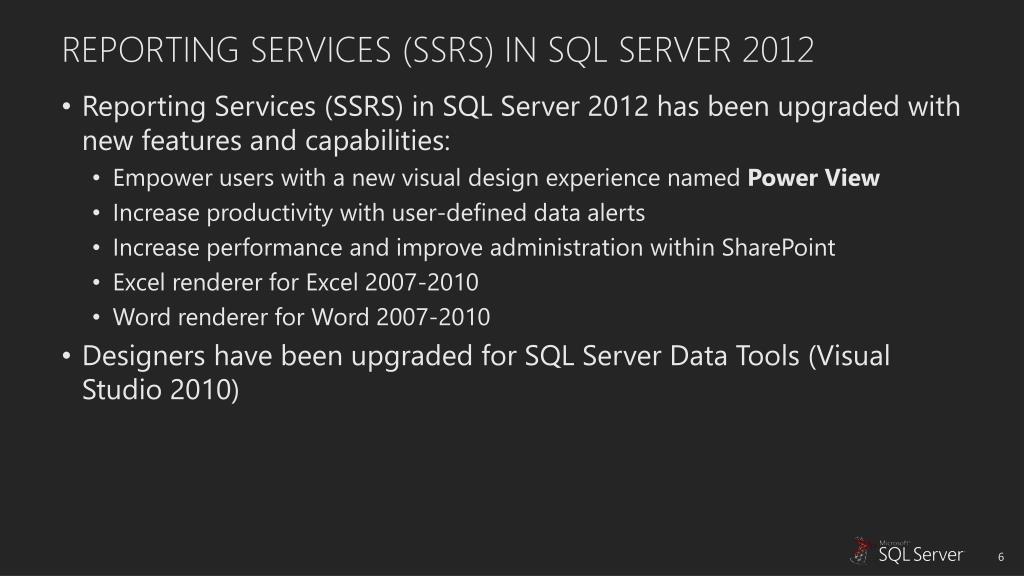Click the bullet dot before Excel renderer
Screen dimensions: 1024x576
97,283
